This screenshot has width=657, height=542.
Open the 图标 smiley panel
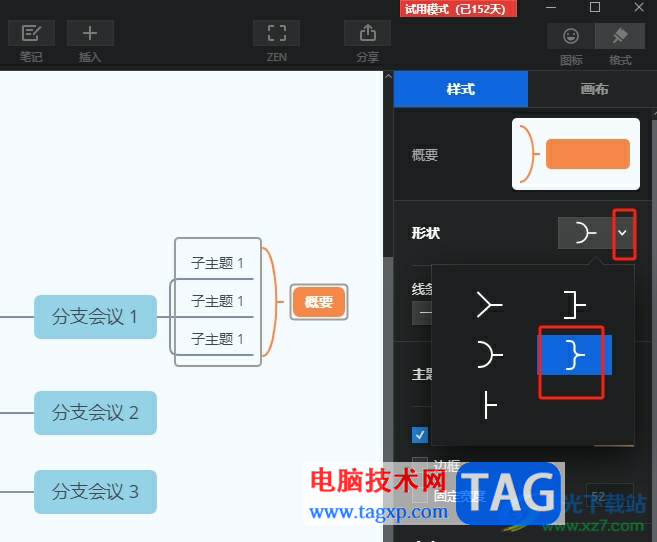click(x=571, y=36)
